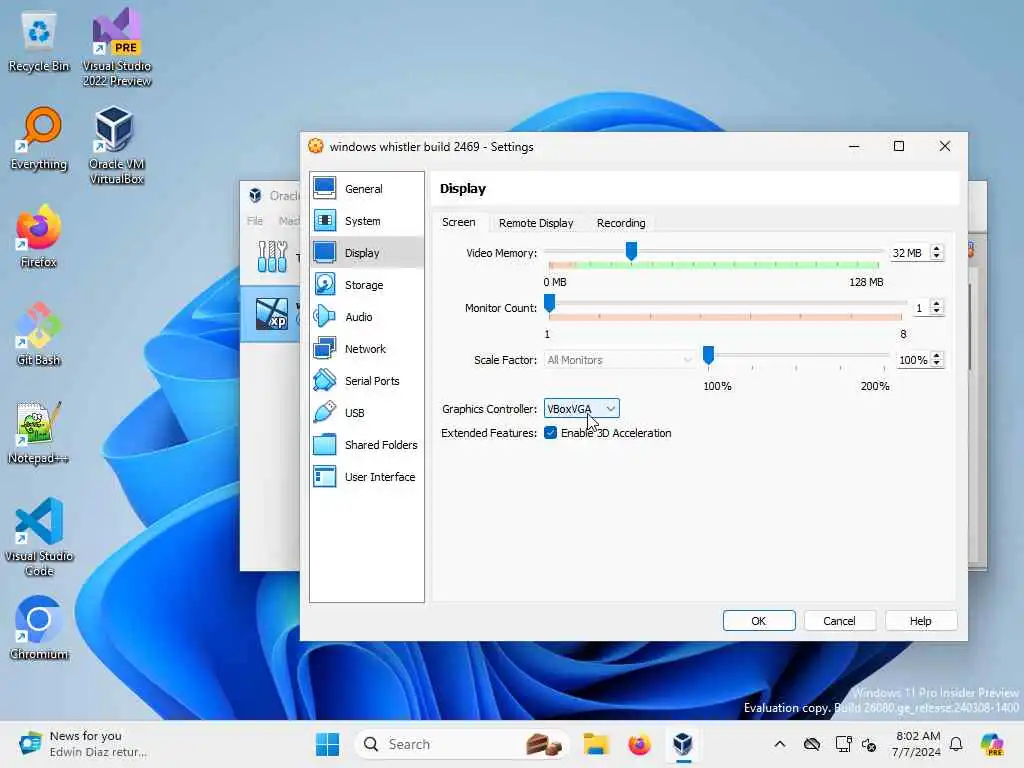This screenshot has width=1024, height=768.
Task: Click the Oracle VM VirtualBox desktop shortcut
Action: (x=116, y=145)
